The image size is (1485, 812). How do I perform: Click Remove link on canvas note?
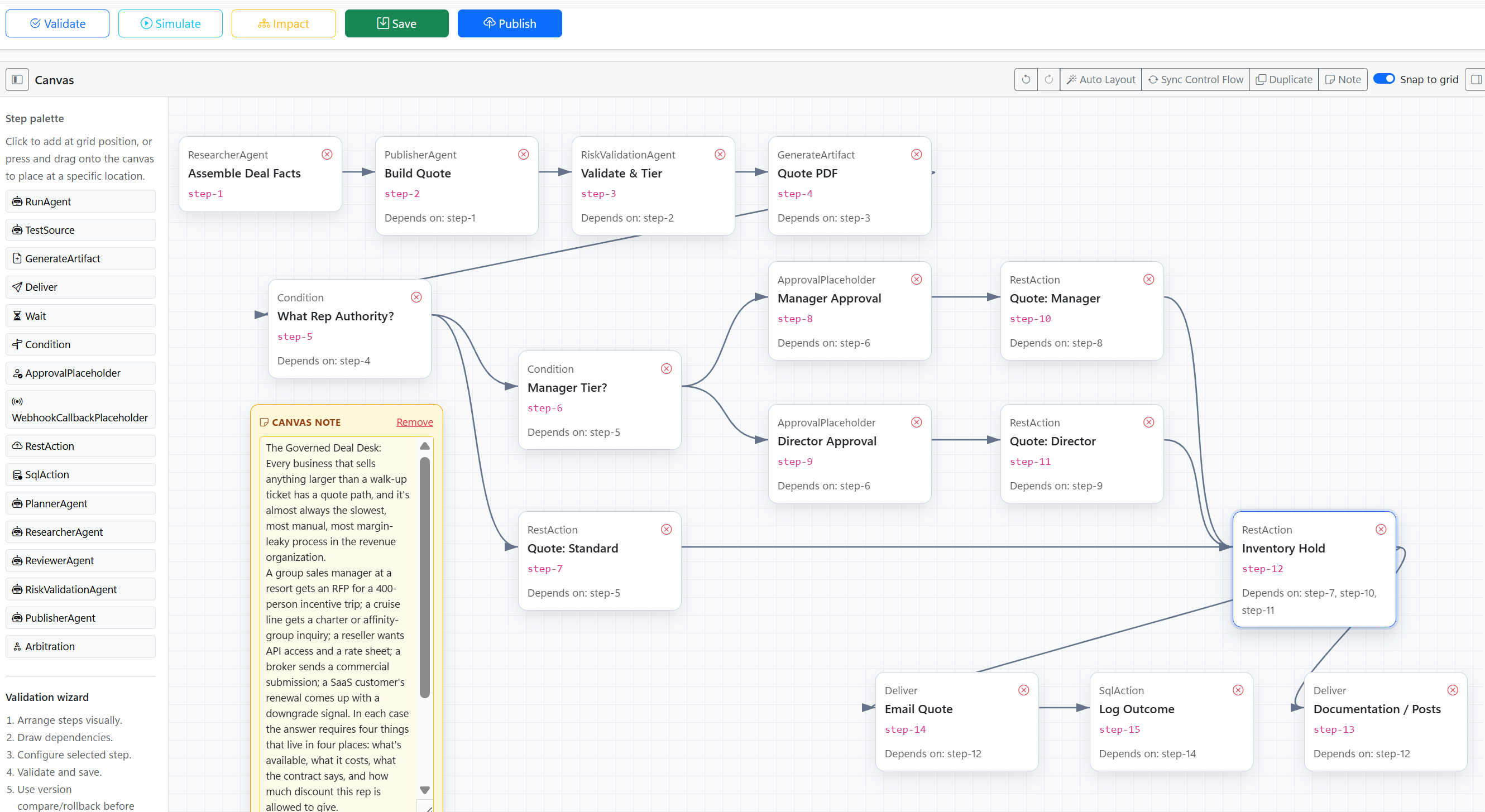pos(414,422)
